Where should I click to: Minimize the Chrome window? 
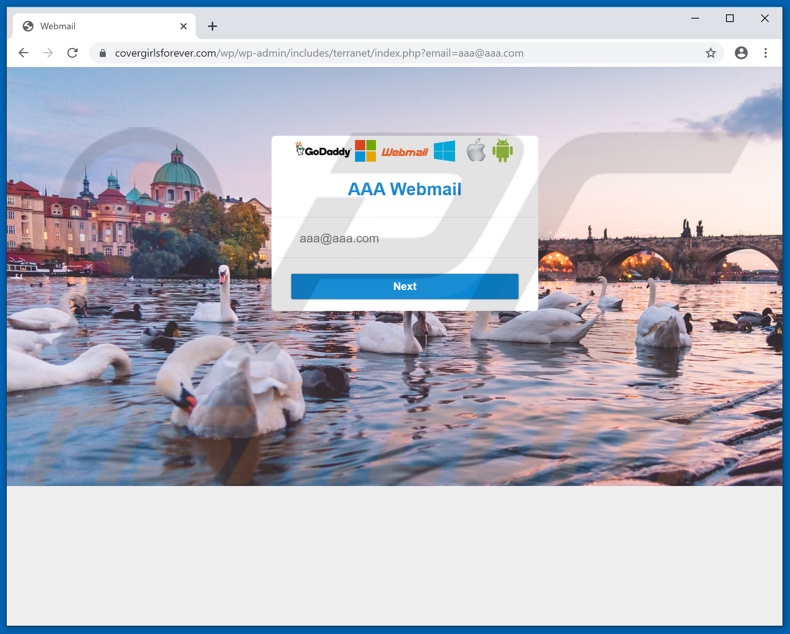coord(695,18)
